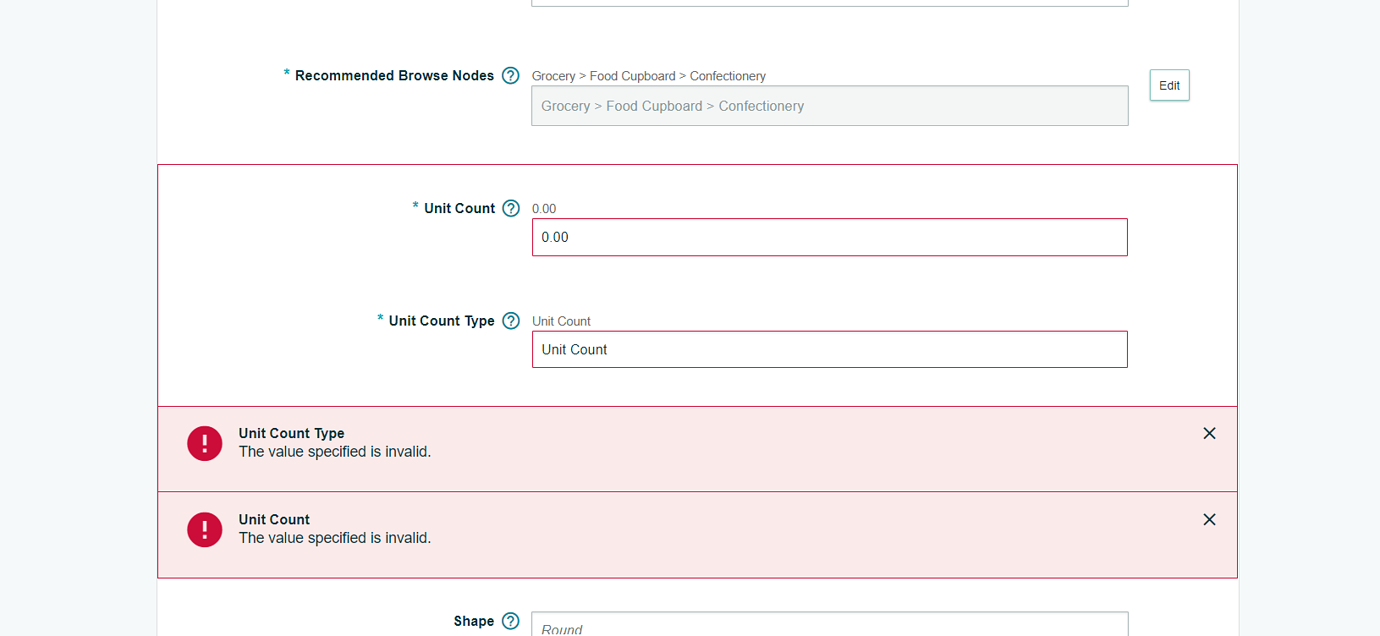The width and height of the screenshot is (1380, 636).
Task: Open the Unit Count Type selection field
Action: coord(828,349)
